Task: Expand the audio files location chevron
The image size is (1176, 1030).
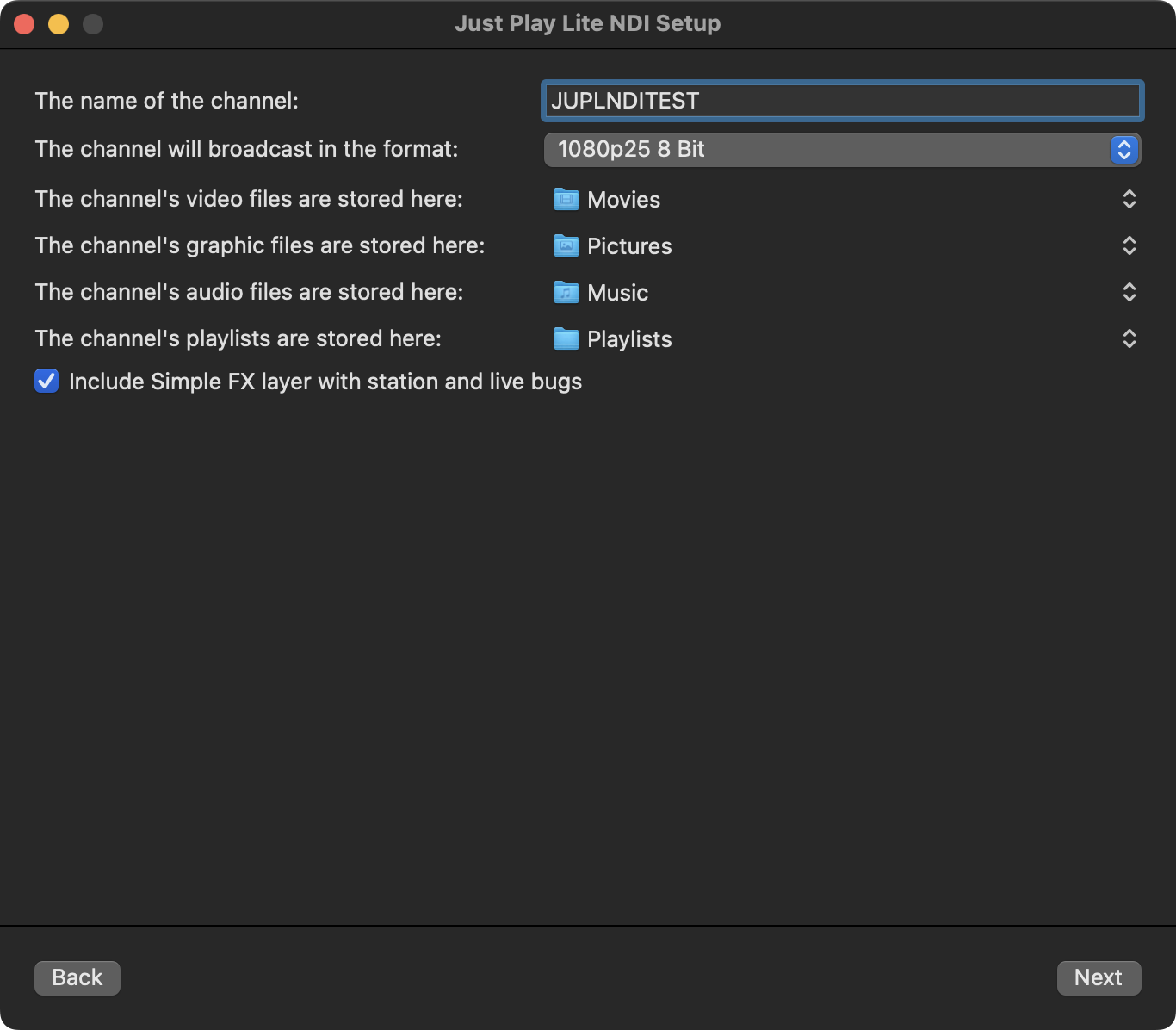Action: 1129,292
